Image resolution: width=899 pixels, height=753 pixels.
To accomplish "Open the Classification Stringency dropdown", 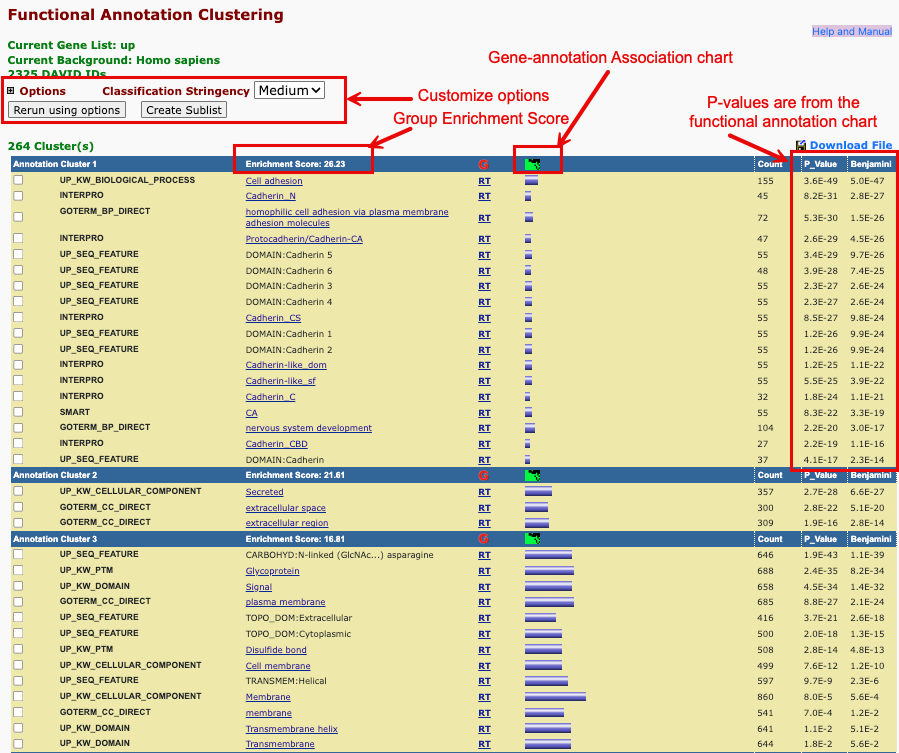I will (x=290, y=90).
